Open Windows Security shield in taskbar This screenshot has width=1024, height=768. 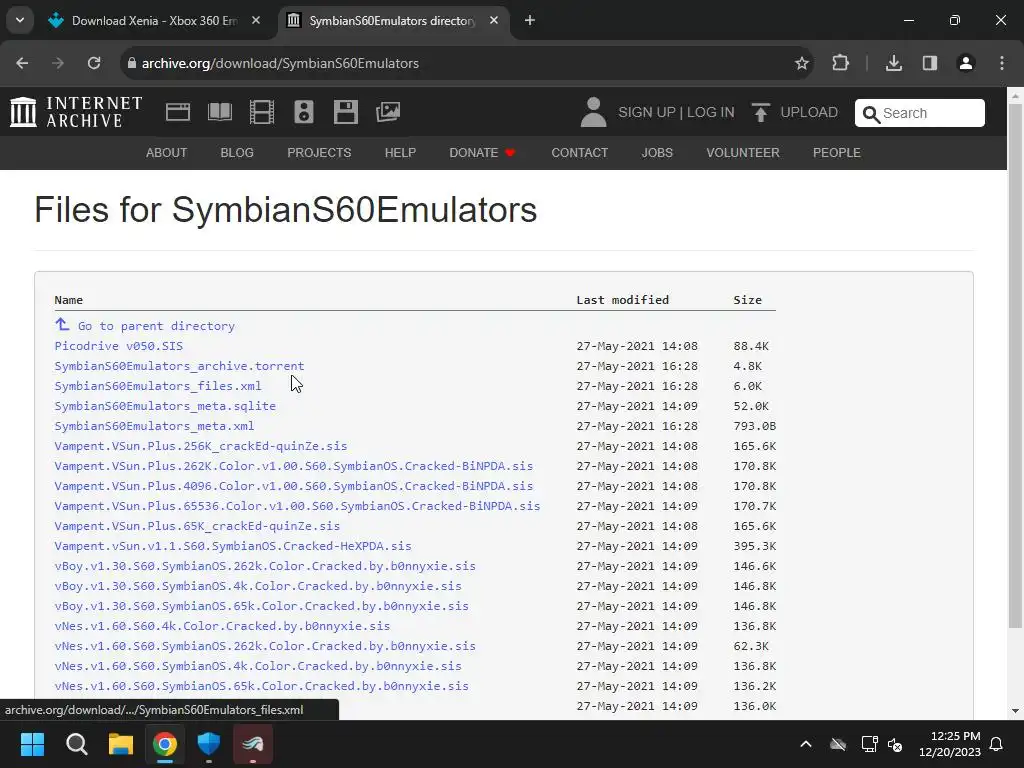click(209, 744)
